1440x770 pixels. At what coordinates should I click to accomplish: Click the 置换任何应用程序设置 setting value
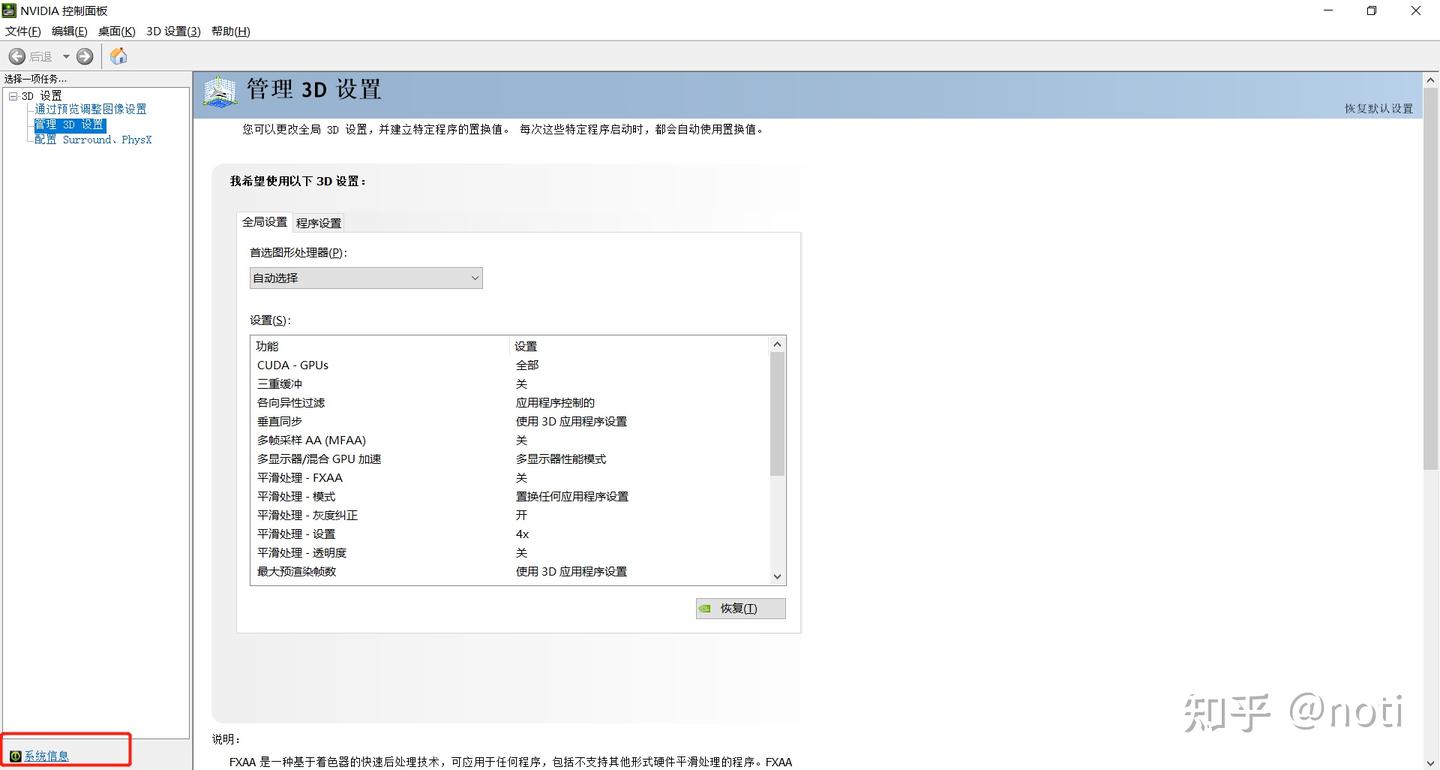coord(572,496)
